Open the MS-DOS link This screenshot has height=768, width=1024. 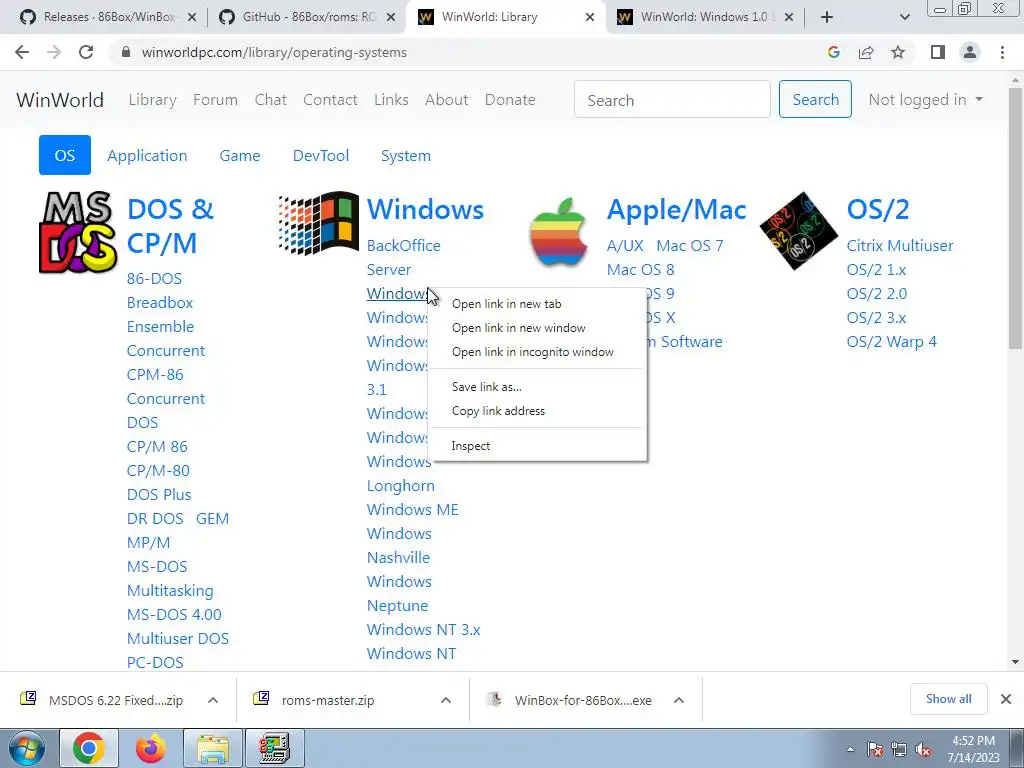click(x=157, y=566)
